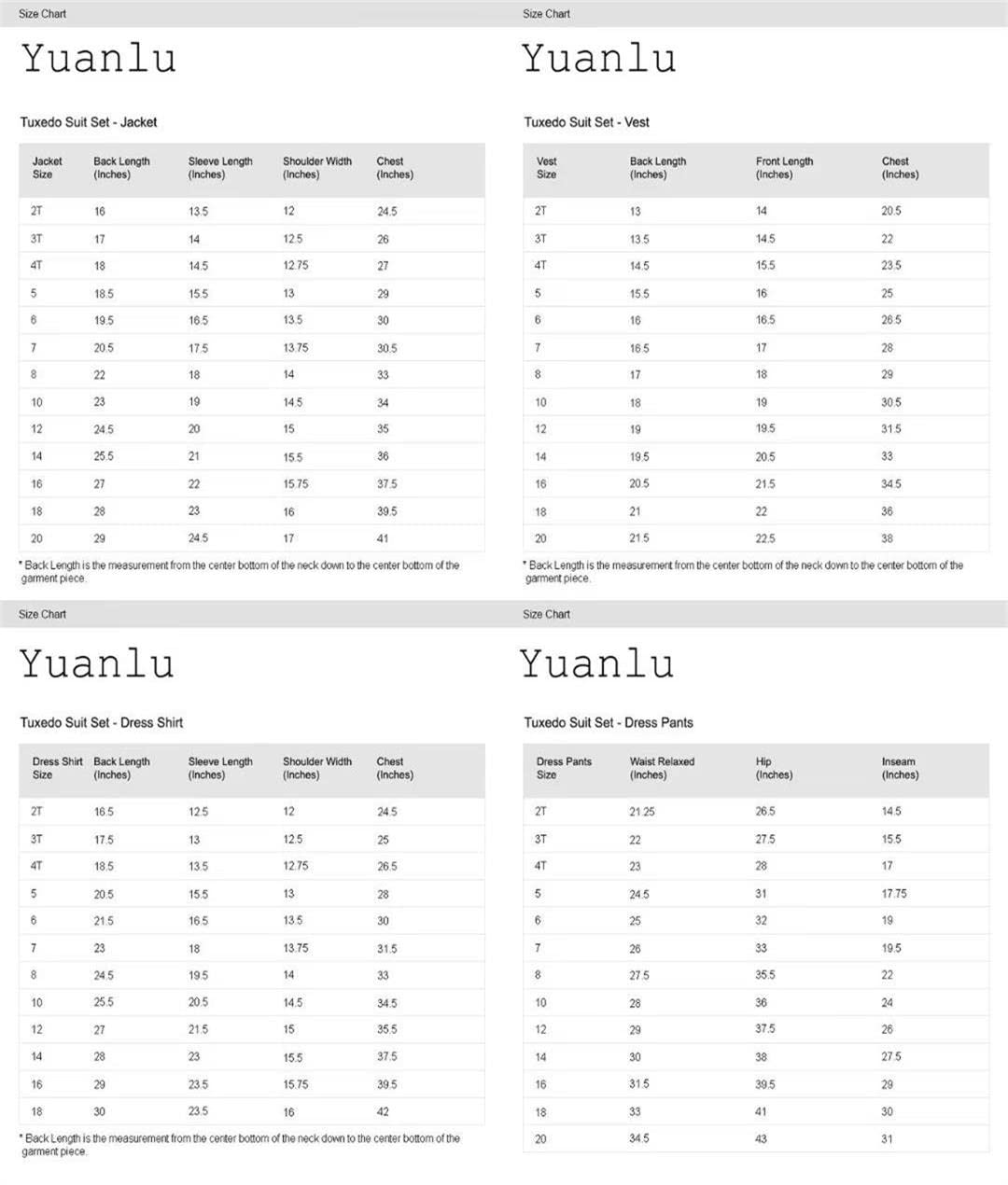Switch to Size Chart tab above Dress Shirt table
The image size is (1008, 1185).
coord(42,614)
